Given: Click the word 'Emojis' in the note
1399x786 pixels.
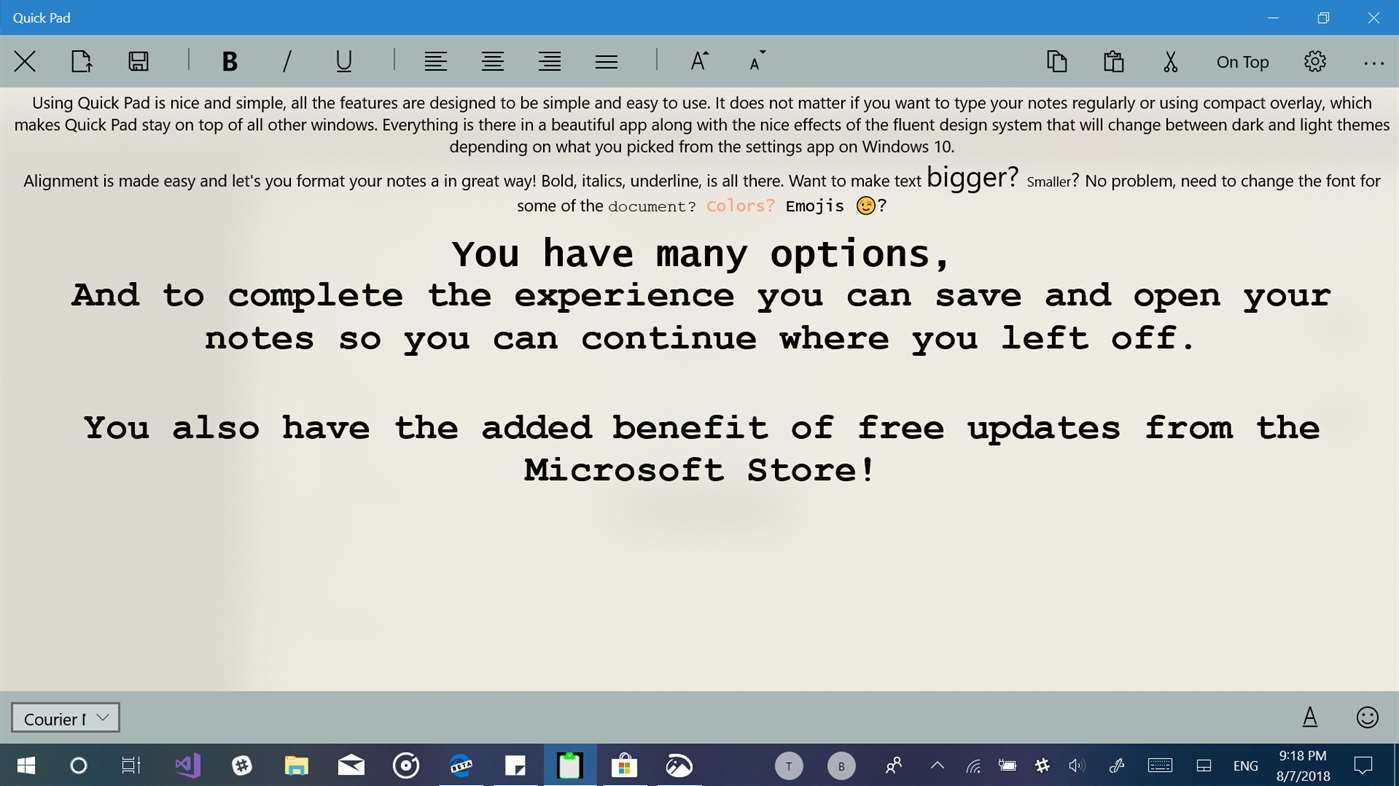Looking at the screenshot, I should tap(814, 206).
